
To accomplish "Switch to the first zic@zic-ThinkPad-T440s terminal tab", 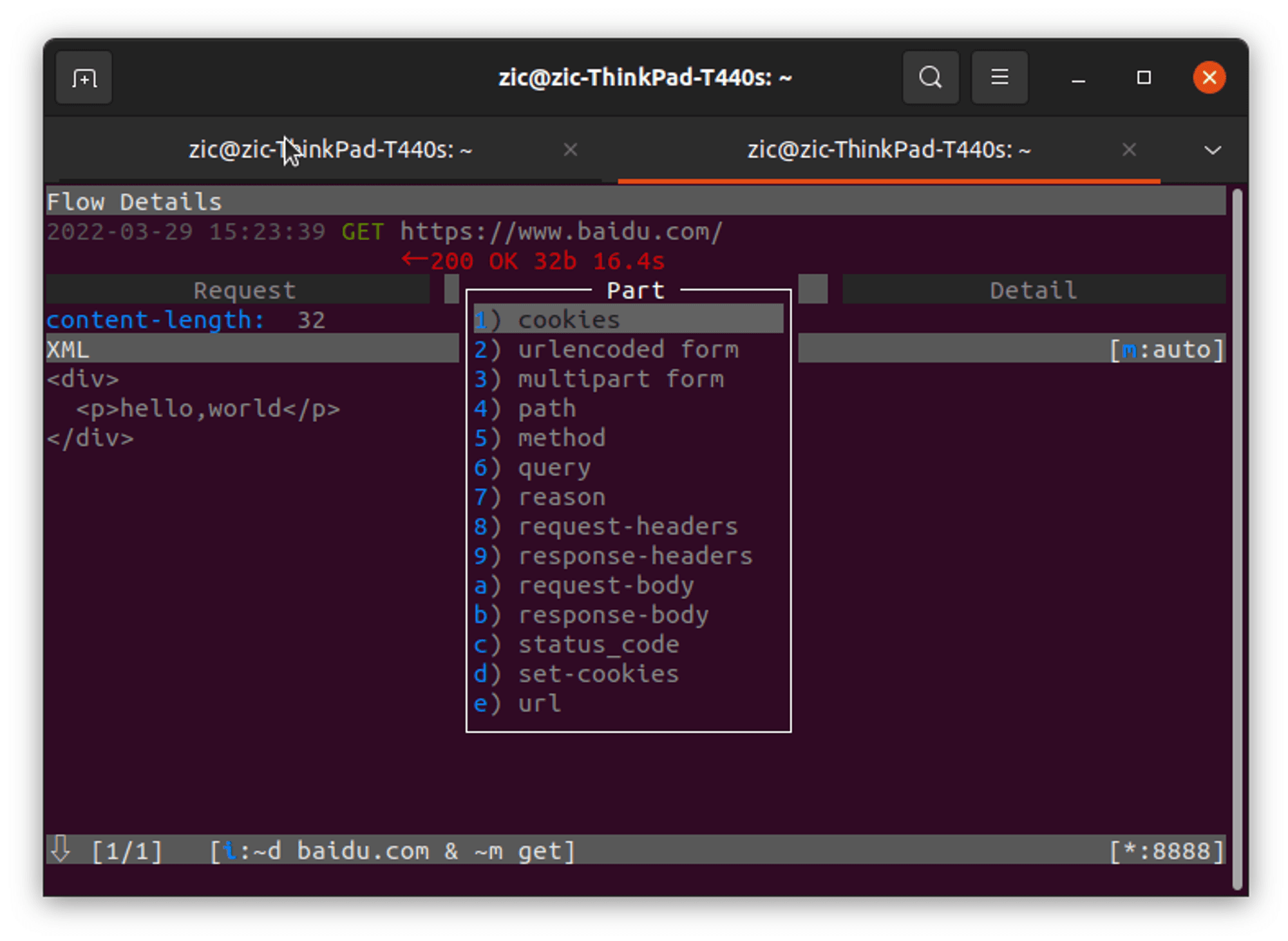I will (x=330, y=149).
